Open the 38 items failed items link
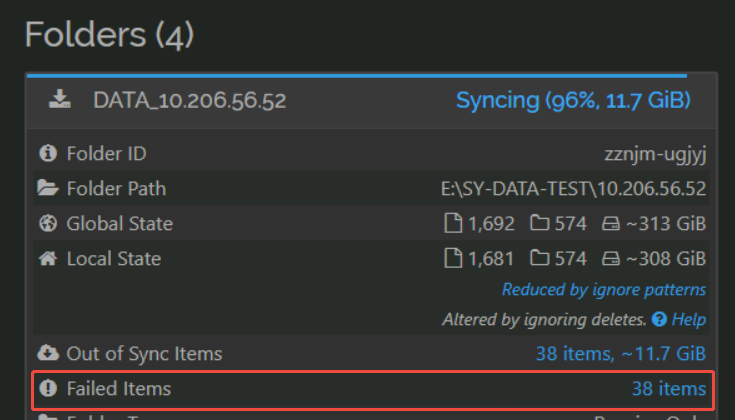 click(669, 389)
